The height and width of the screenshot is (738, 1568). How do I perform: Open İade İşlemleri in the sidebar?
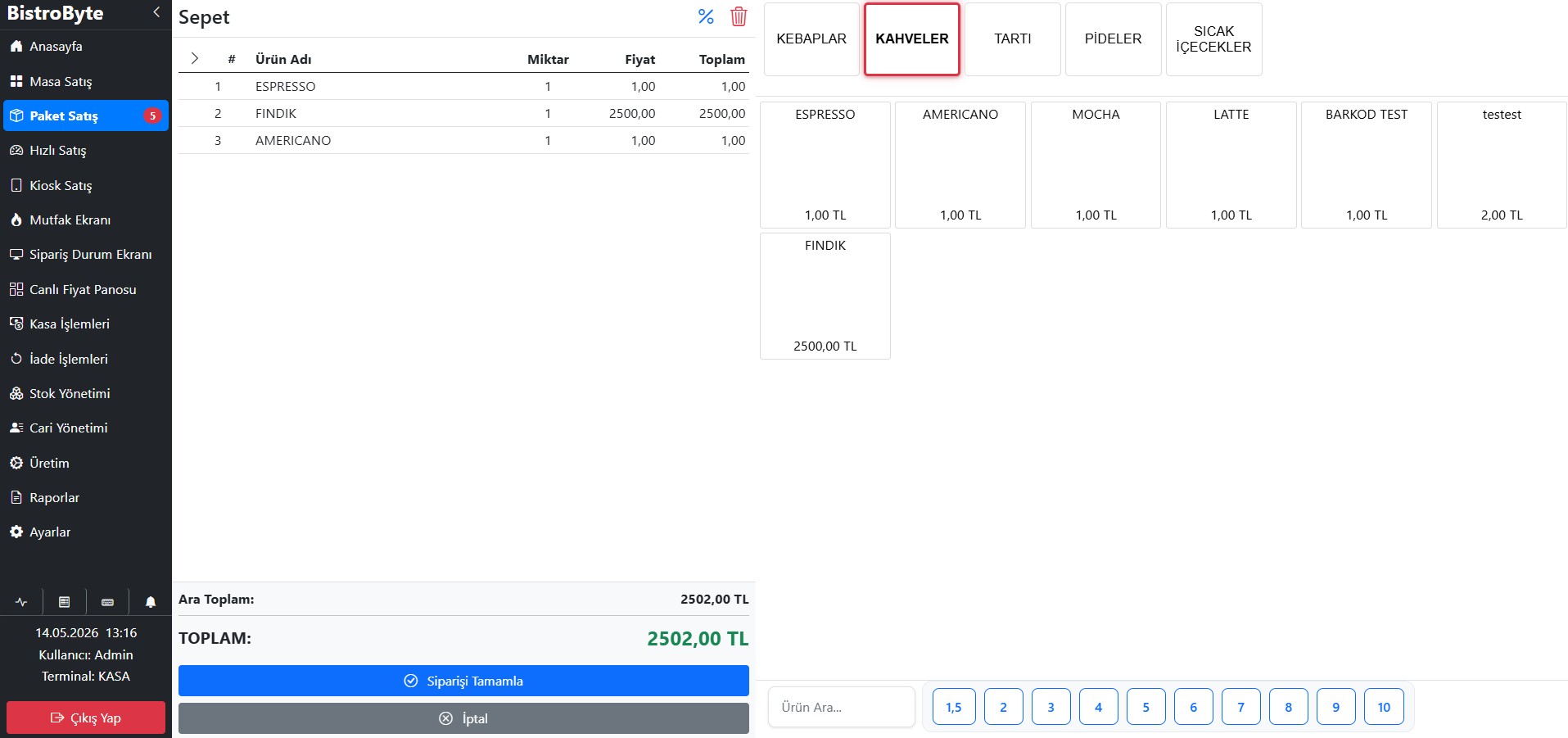pos(86,359)
